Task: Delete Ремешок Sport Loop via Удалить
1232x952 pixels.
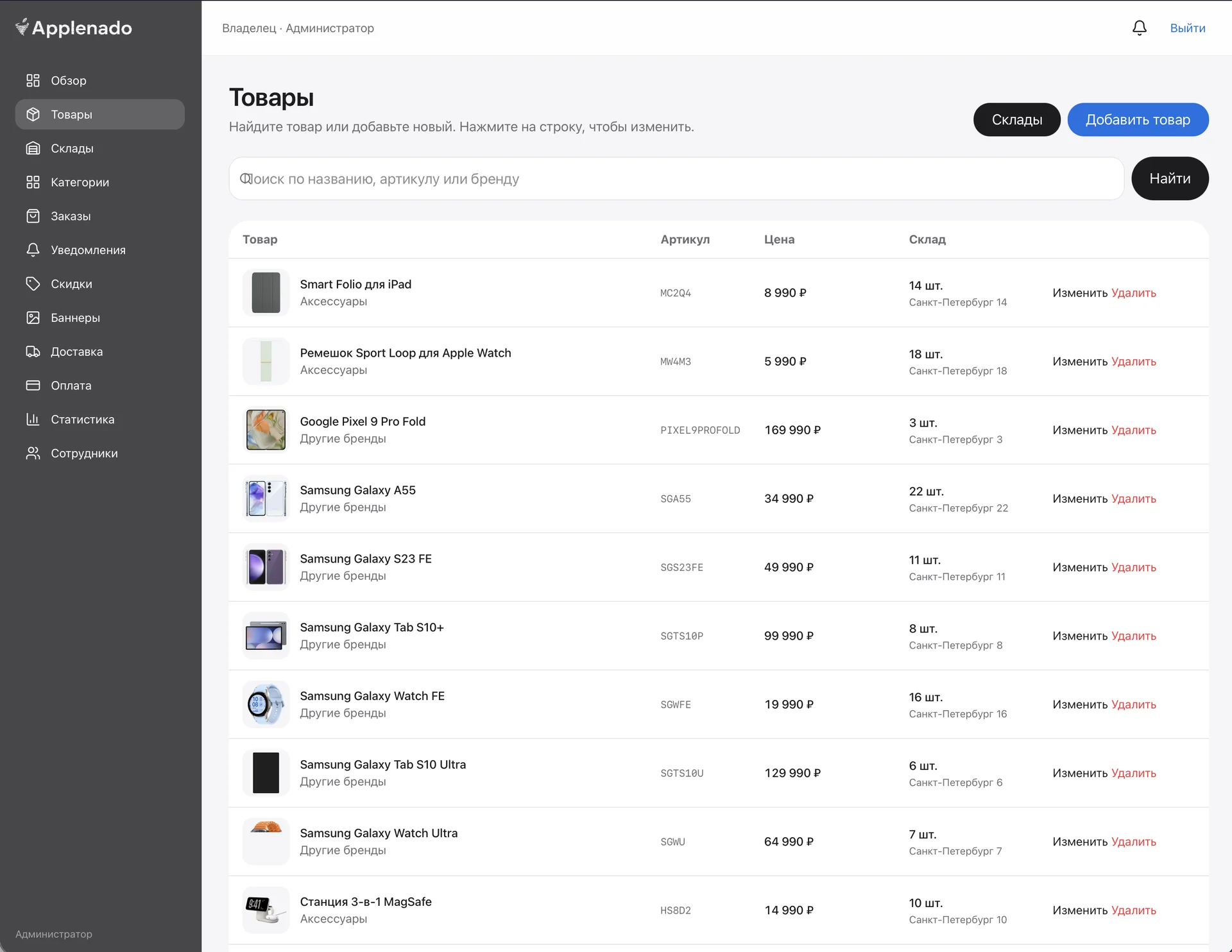Action: 1133,361
